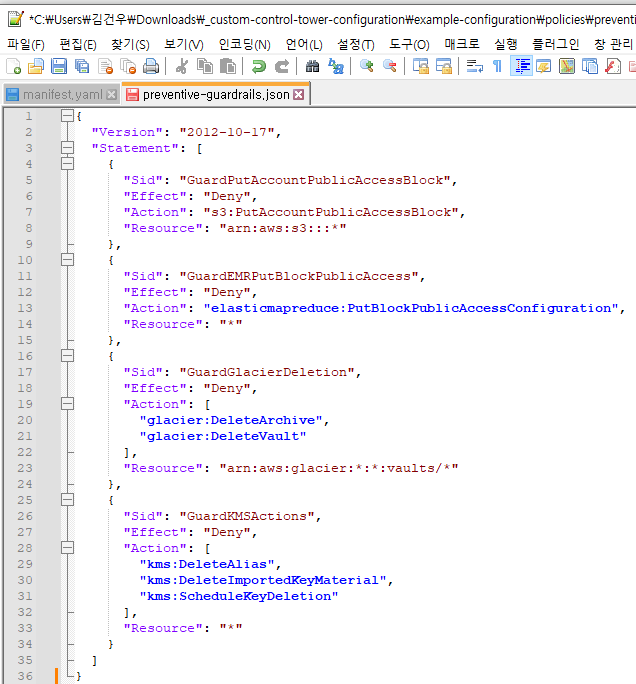Click "GuardPutAccountPublicAccessBlock" Sid text
Viewport: 636px width, 684px height.
click(315, 180)
